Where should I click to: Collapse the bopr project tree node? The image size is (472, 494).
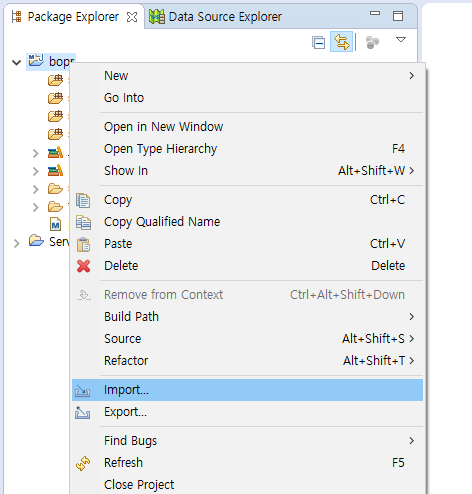pos(16,62)
